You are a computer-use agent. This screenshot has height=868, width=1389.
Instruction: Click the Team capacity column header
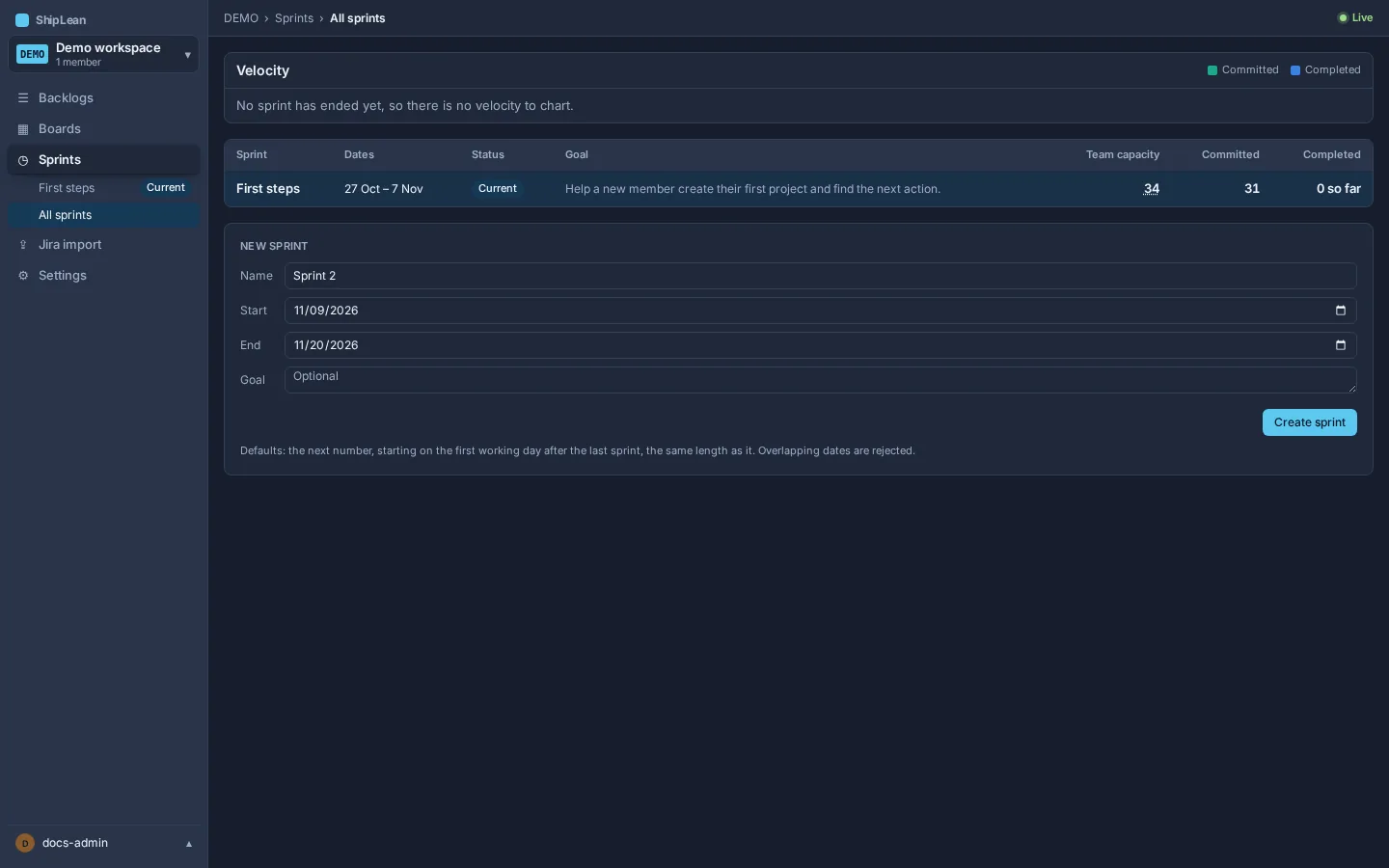[1123, 154]
